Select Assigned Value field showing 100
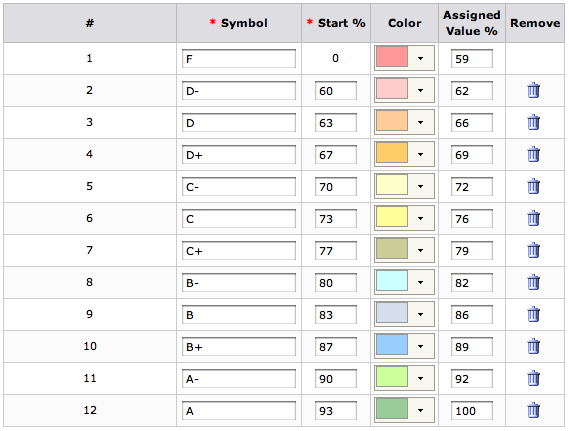569x431 pixels. (x=472, y=411)
